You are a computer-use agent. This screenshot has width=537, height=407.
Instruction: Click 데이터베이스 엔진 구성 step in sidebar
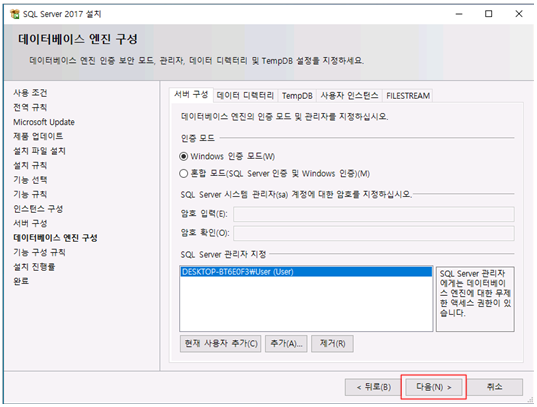pos(55,238)
